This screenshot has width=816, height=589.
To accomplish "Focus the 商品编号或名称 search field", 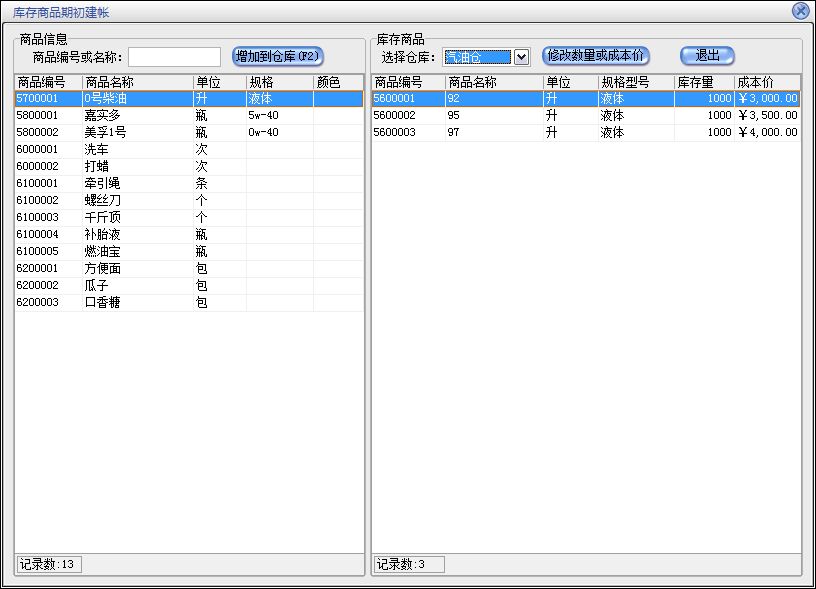I will pyautogui.click(x=174, y=57).
